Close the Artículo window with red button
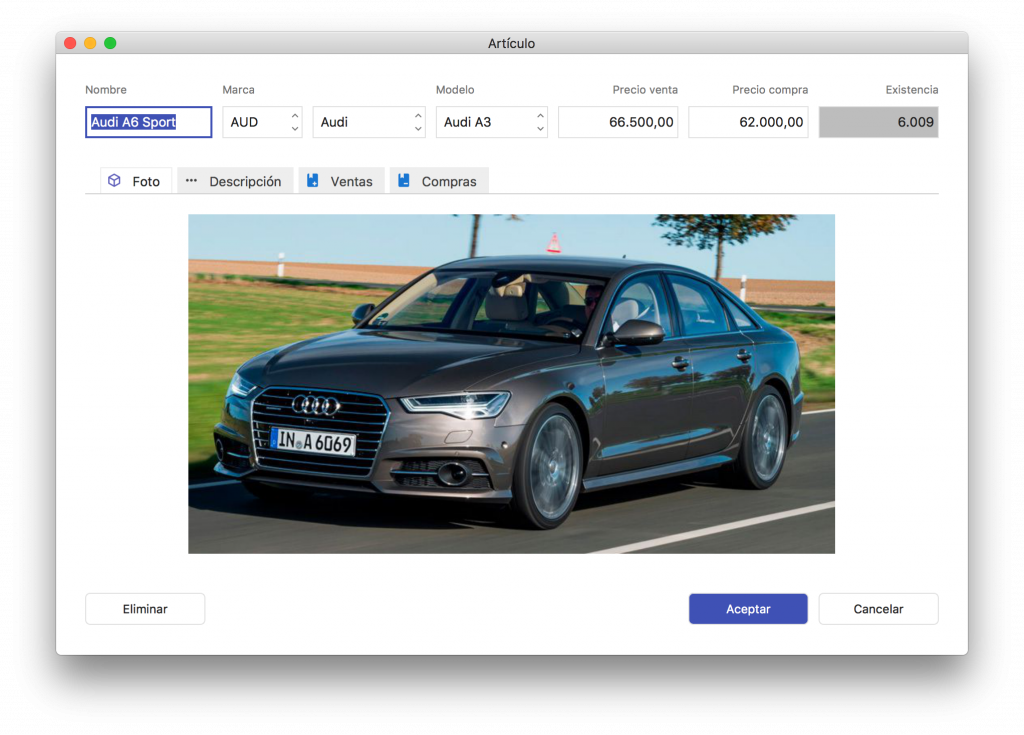The image size is (1024, 735). pyautogui.click(x=70, y=43)
